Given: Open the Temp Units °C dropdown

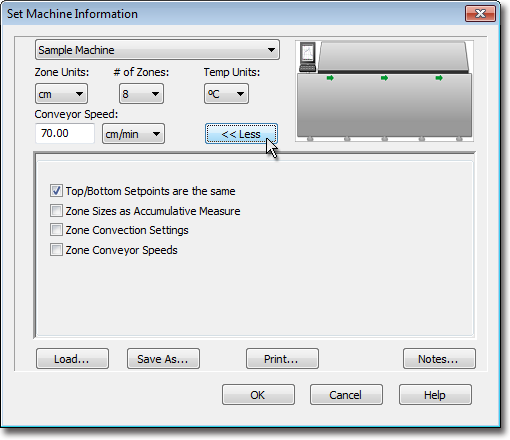Looking at the screenshot, I should click(x=226, y=94).
